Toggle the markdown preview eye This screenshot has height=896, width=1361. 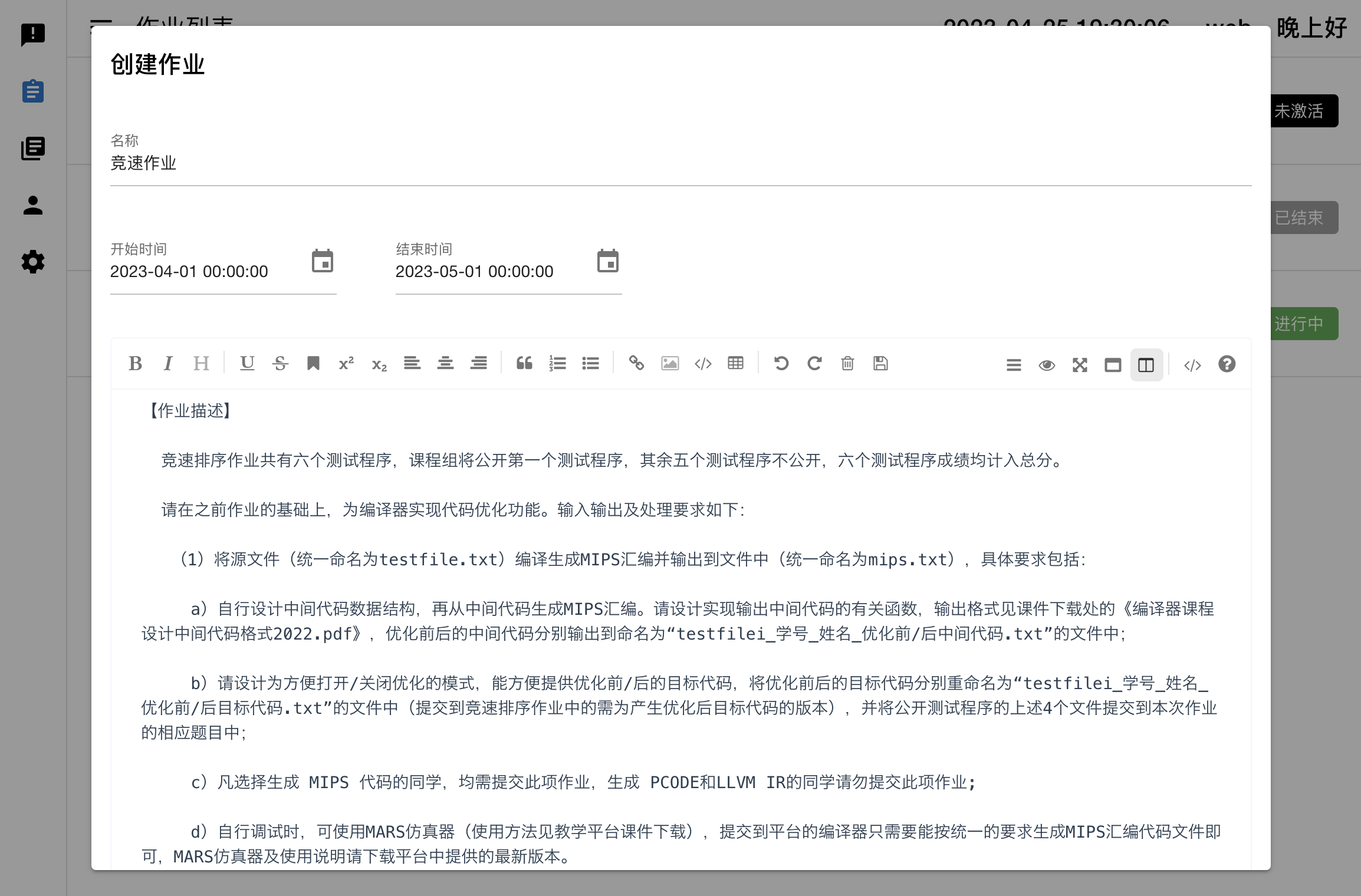coord(1047,365)
